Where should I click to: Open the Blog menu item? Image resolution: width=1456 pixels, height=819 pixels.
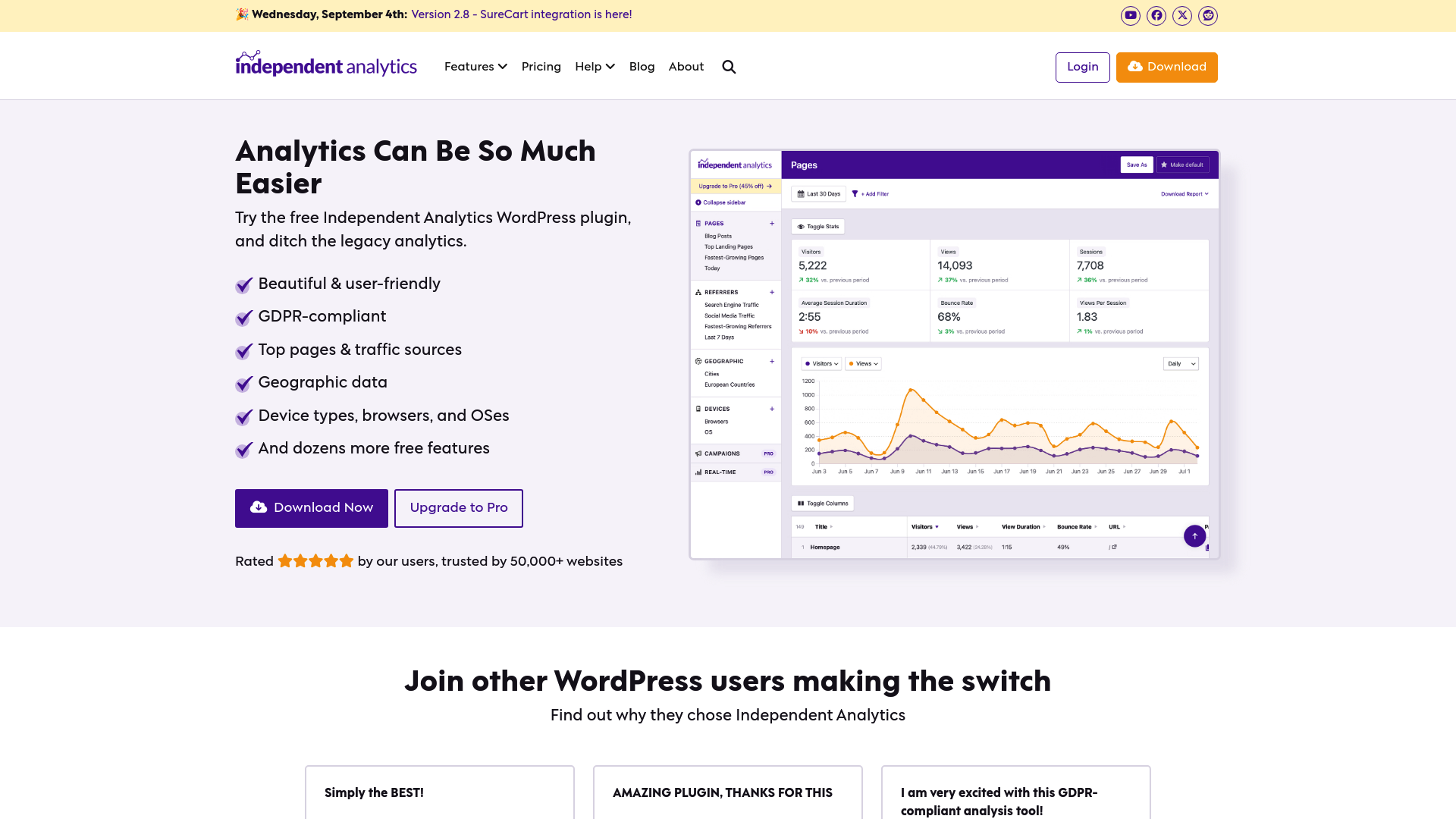641,67
